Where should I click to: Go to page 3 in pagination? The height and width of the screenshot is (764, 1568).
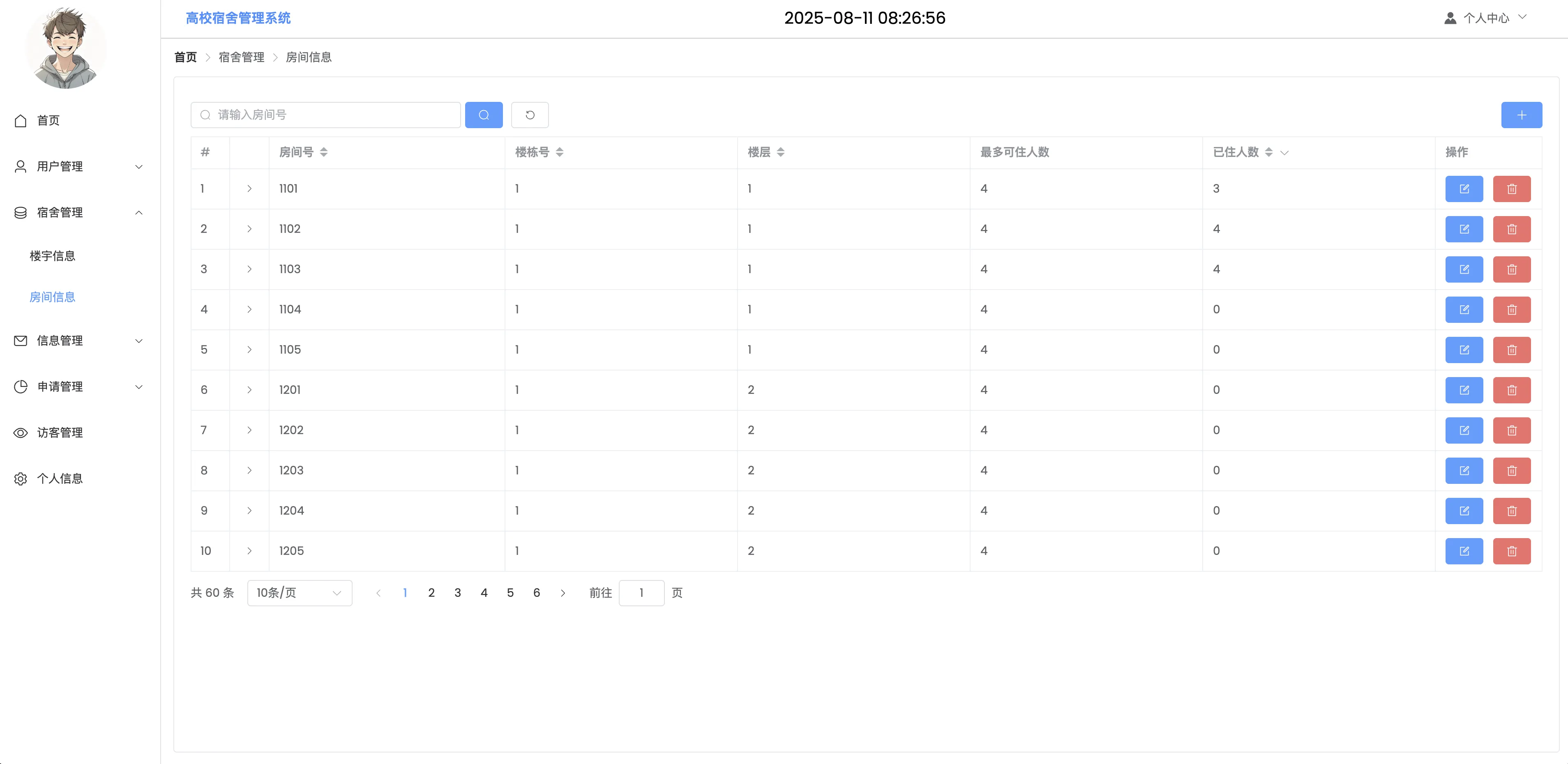[x=457, y=593]
